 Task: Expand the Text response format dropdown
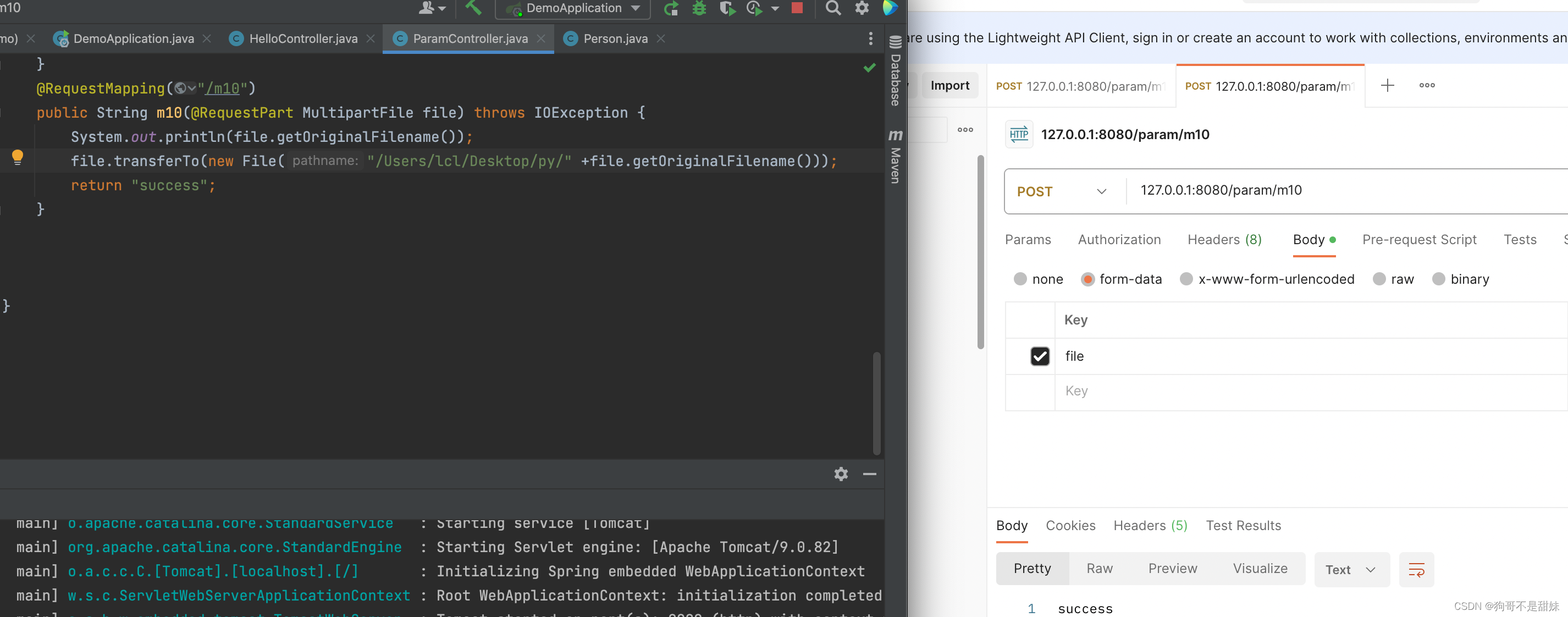(1351, 570)
